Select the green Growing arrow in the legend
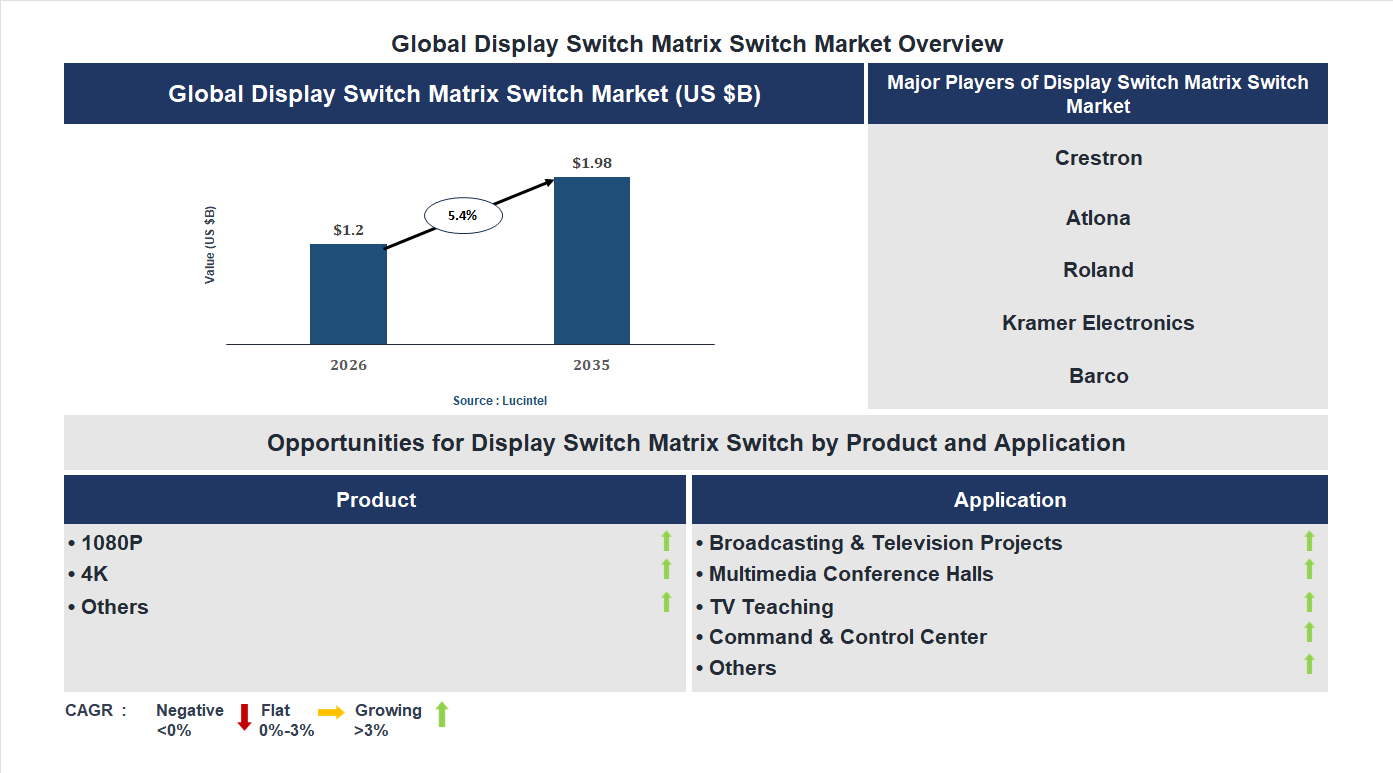The height and width of the screenshot is (773, 1393). coord(440,716)
